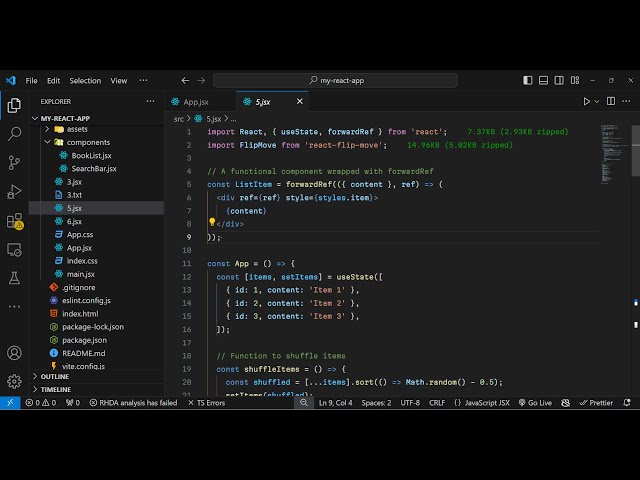The height and width of the screenshot is (480, 640).
Task: Open the Extensions view
Action: pos(14,220)
